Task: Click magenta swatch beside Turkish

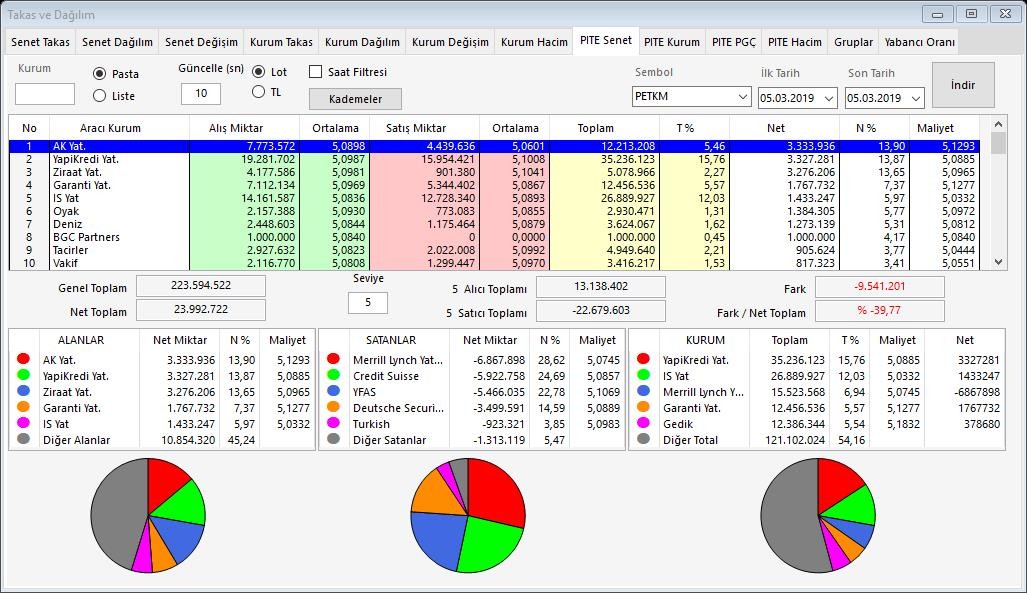Action: point(333,423)
